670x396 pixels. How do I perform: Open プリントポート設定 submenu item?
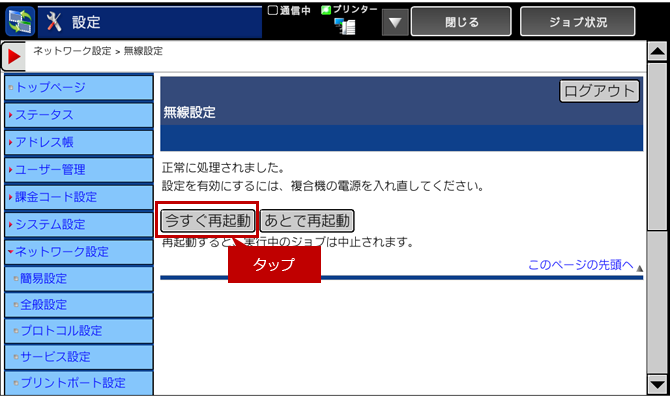79,383
